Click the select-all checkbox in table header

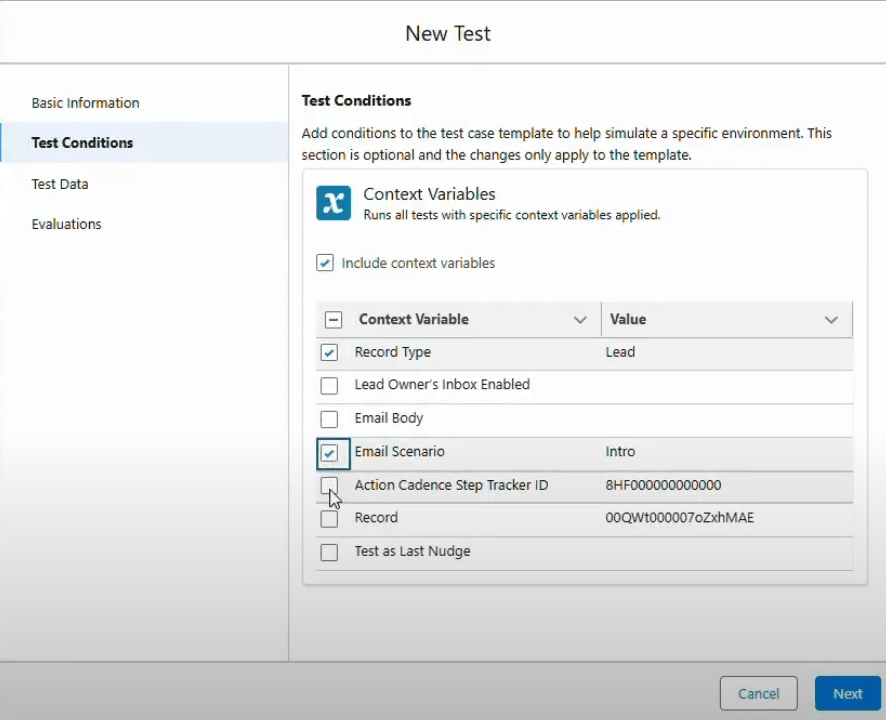pos(334,320)
